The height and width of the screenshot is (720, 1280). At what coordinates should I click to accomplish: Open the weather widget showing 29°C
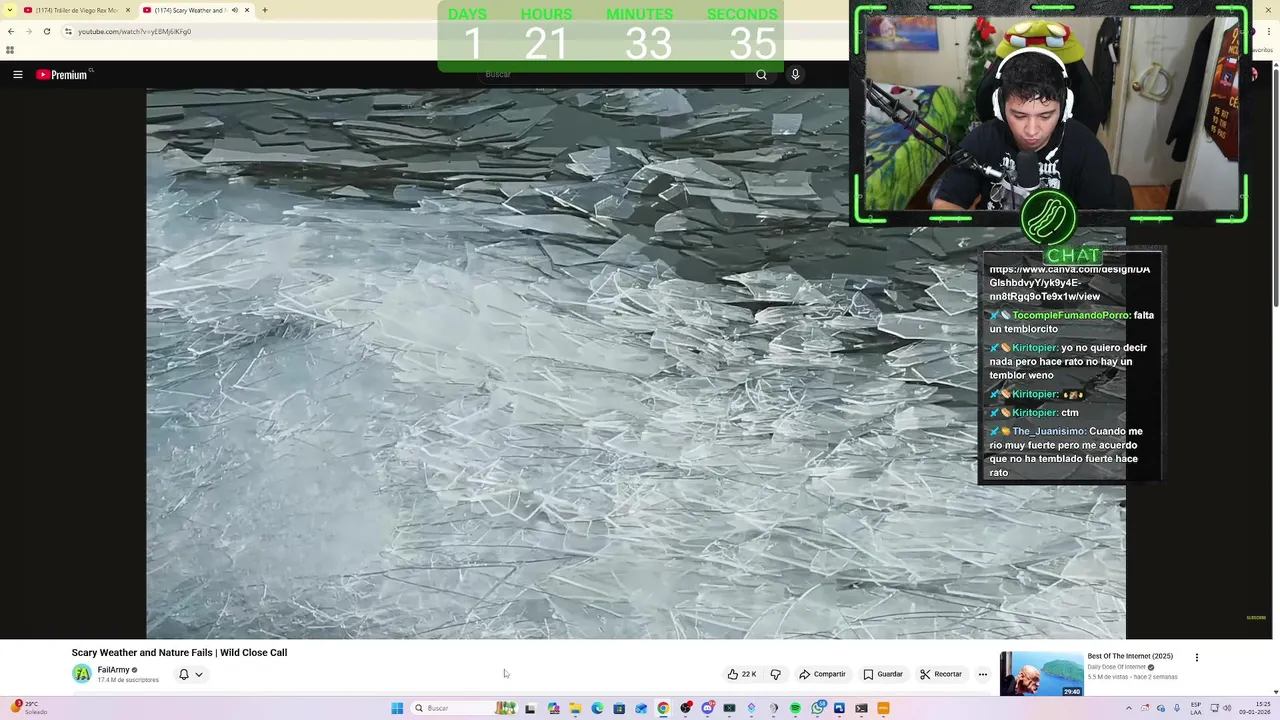pos(29,708)
